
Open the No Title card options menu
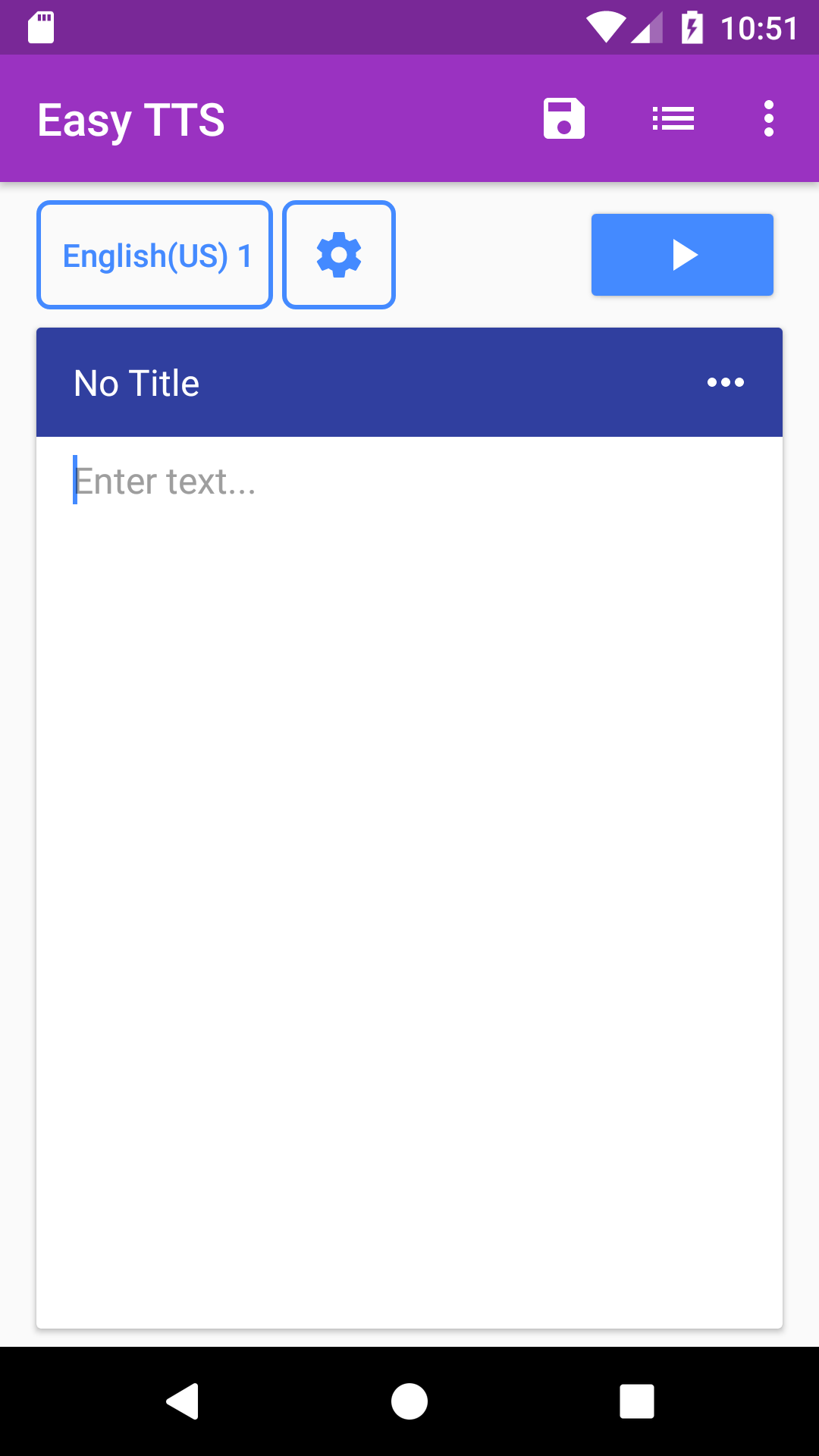click(726, 382)
